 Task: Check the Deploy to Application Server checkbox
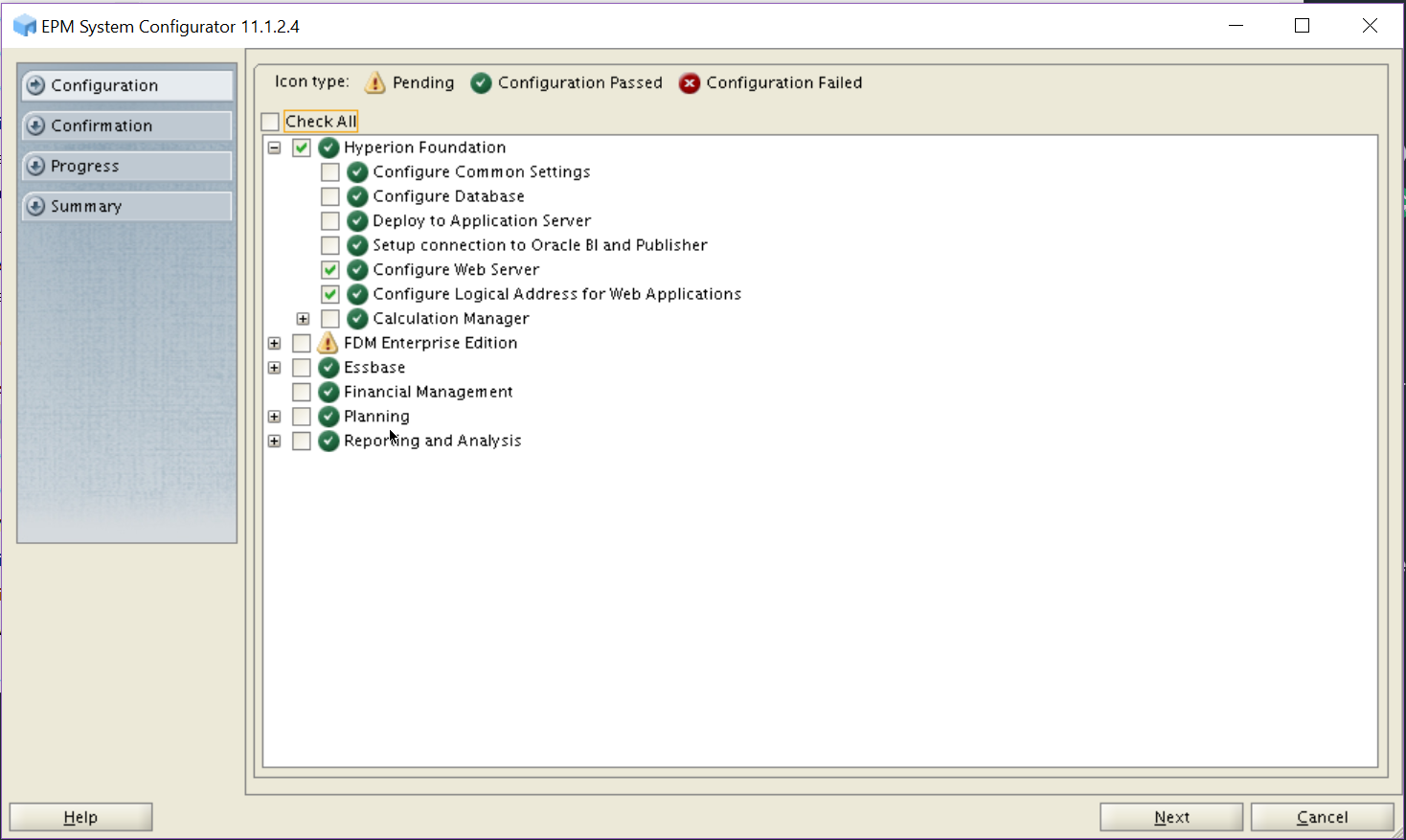[x=330, y=221]
